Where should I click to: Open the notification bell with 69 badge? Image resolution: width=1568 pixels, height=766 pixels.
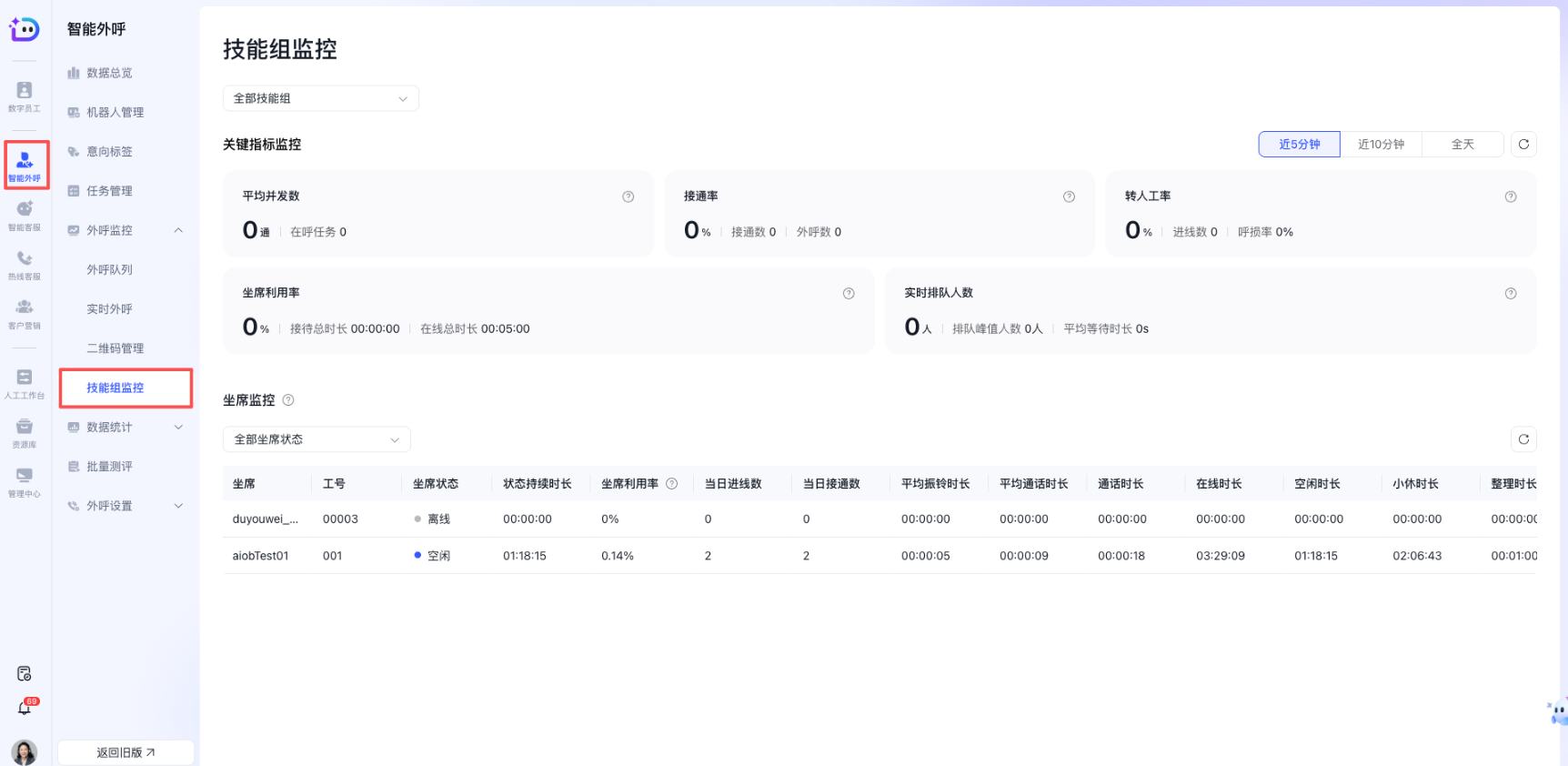coord(25,708)
